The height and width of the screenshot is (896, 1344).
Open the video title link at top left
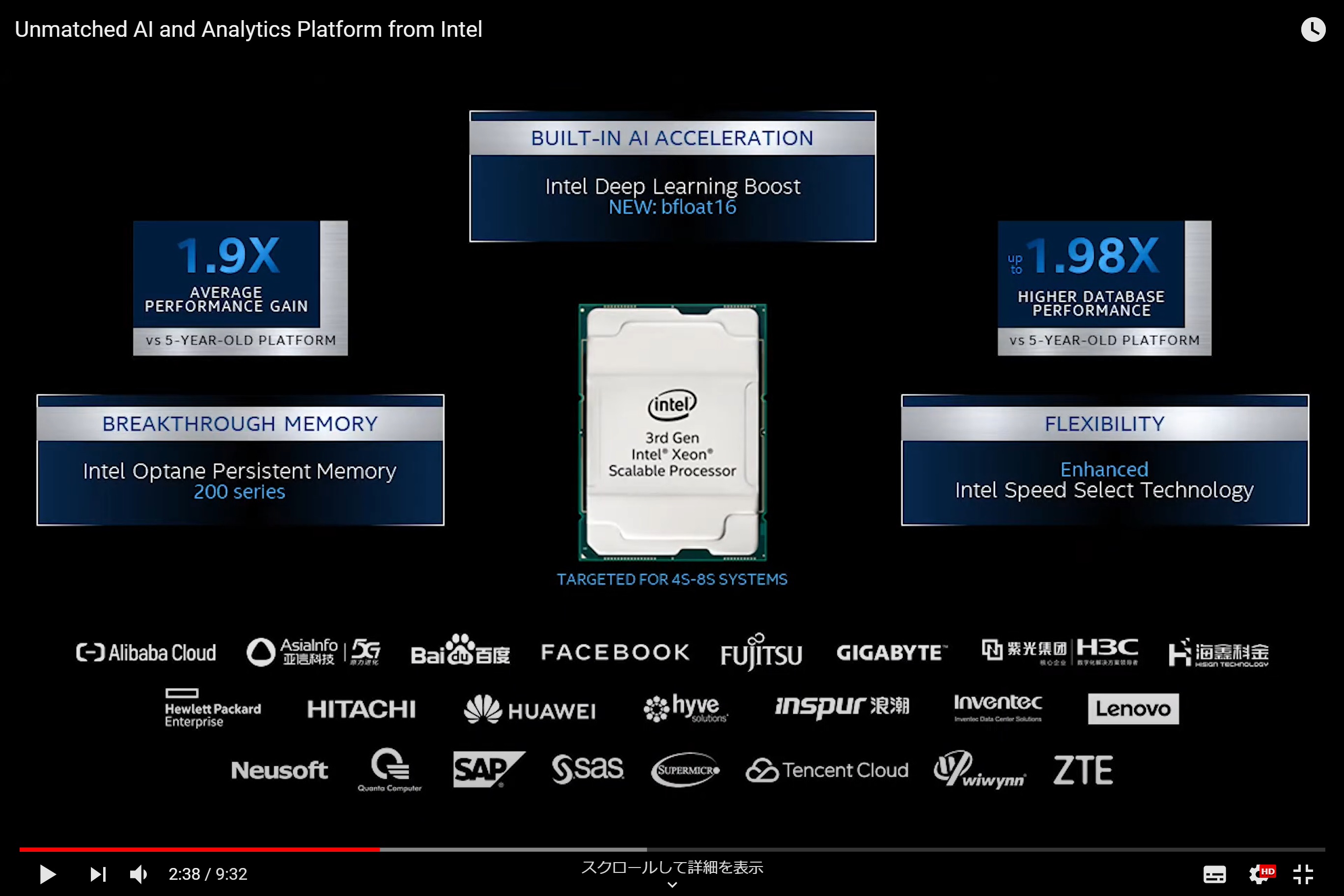point(249,29)
